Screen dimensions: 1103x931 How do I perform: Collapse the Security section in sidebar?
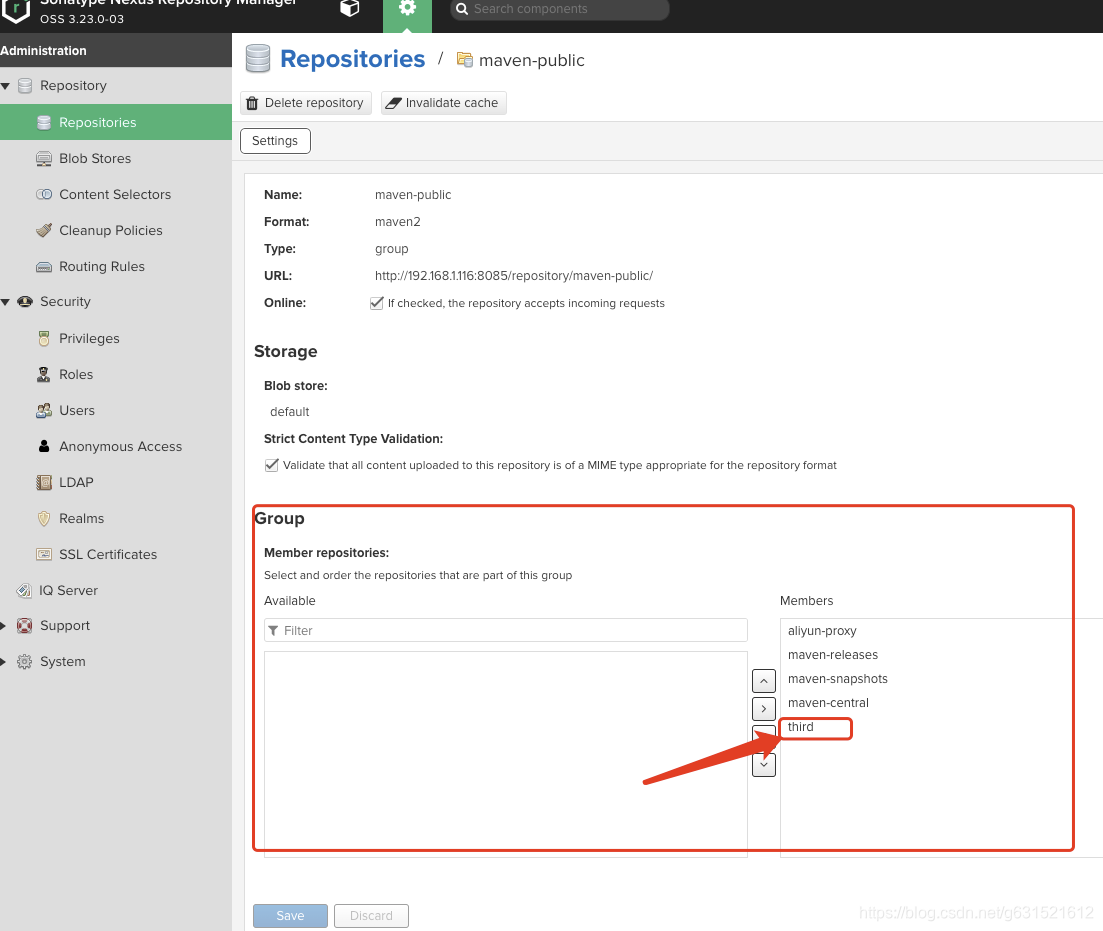[x=6, y=302]
